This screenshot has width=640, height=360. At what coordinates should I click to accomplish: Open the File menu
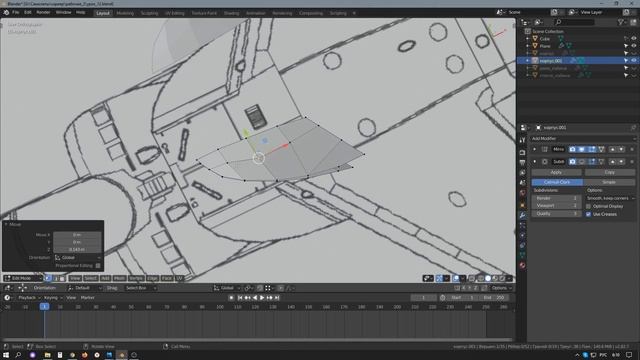click(16, 13)
